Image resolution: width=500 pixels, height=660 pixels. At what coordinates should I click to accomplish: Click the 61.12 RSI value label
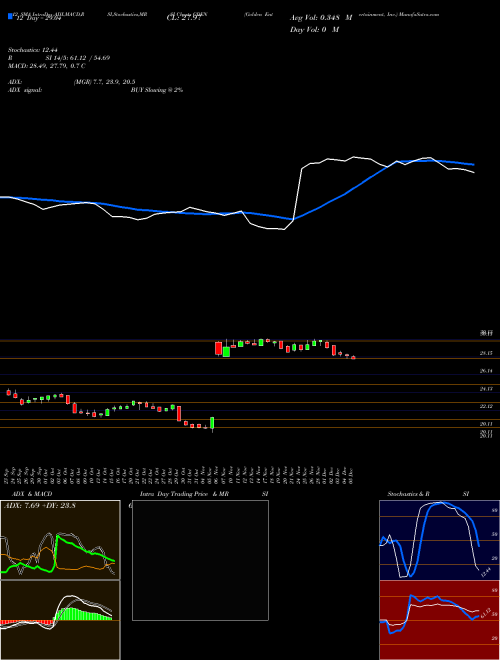pos(486,612)
